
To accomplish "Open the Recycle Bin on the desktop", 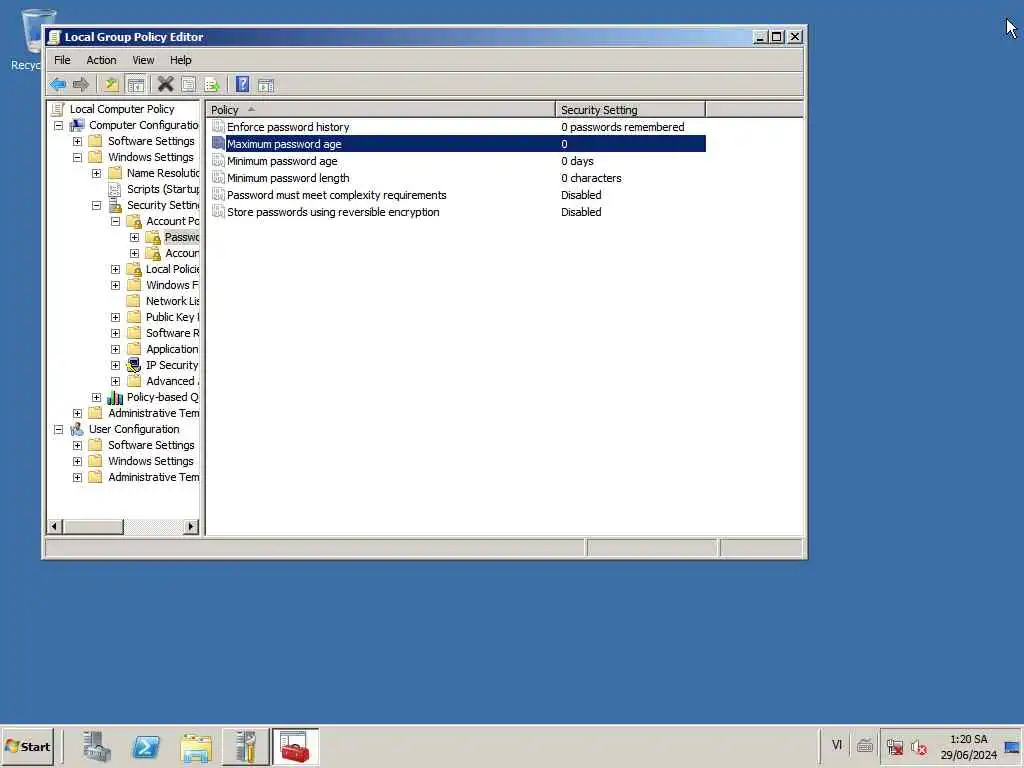I will (x=33, y=40).
